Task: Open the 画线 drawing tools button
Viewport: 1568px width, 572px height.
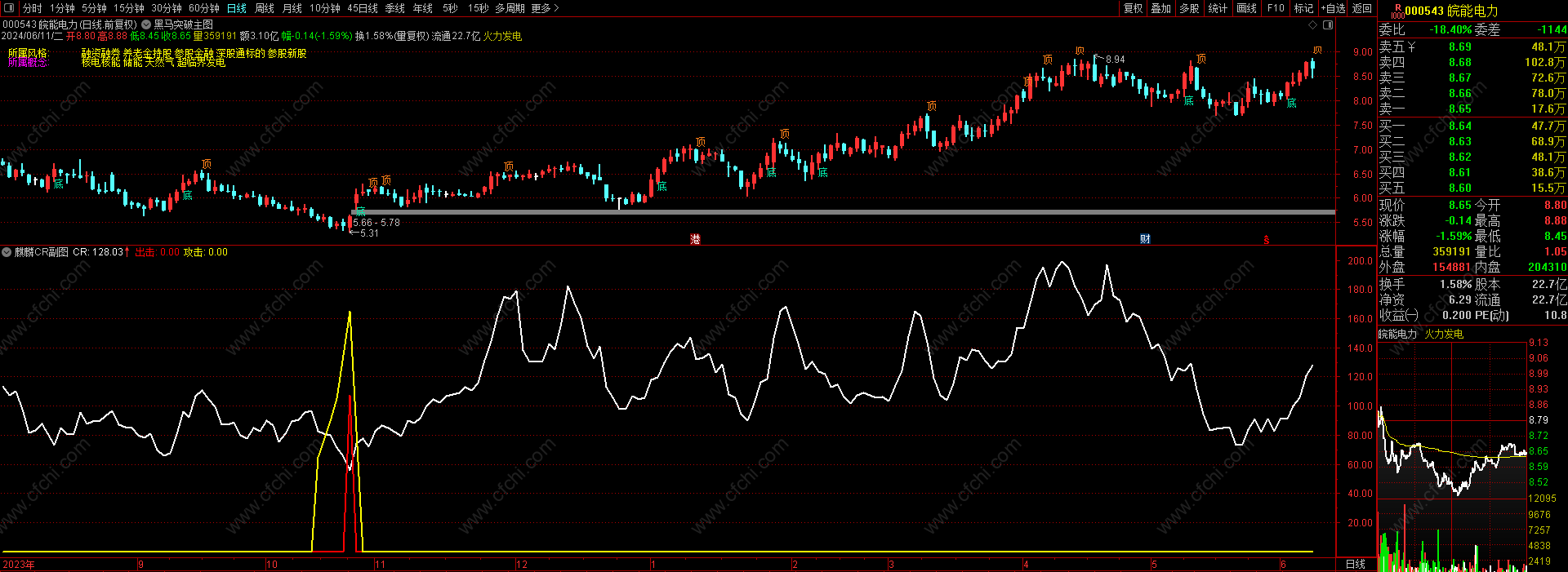Action: pyautogui.click(x=1247, y=8)
